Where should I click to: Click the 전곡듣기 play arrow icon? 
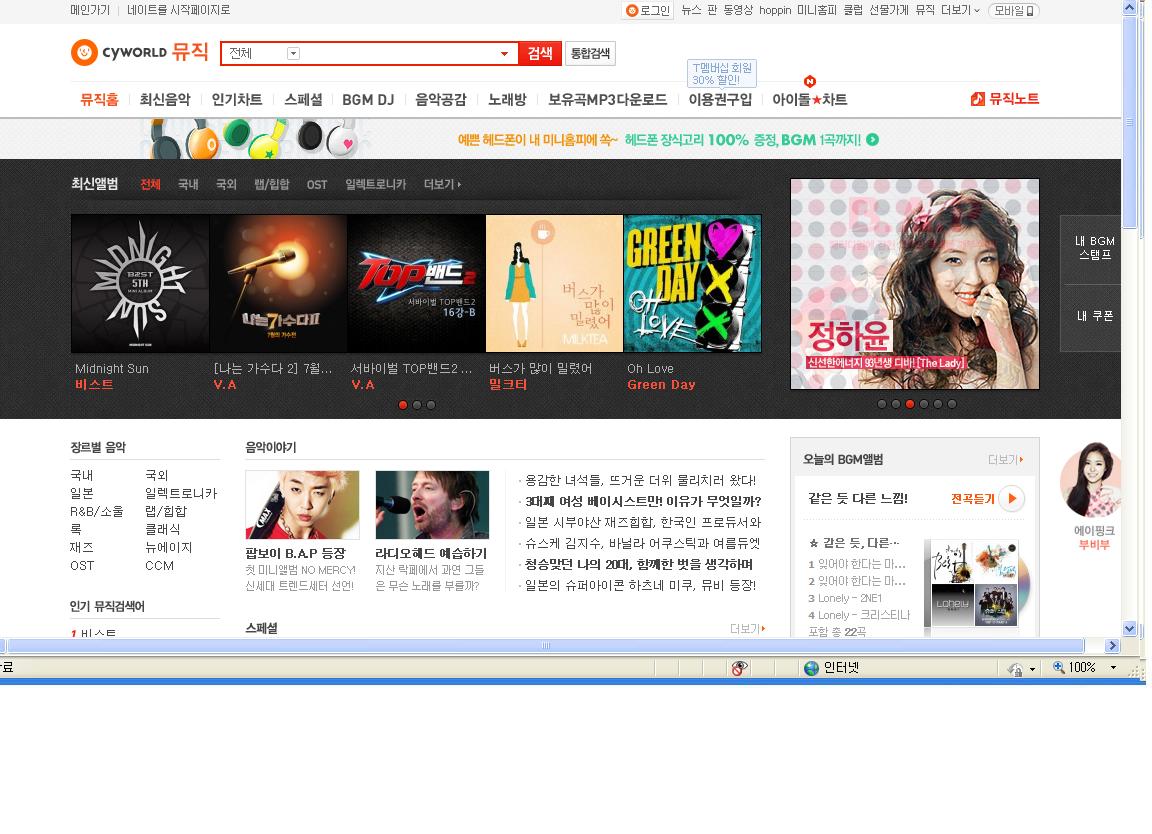pos(1010,497)
